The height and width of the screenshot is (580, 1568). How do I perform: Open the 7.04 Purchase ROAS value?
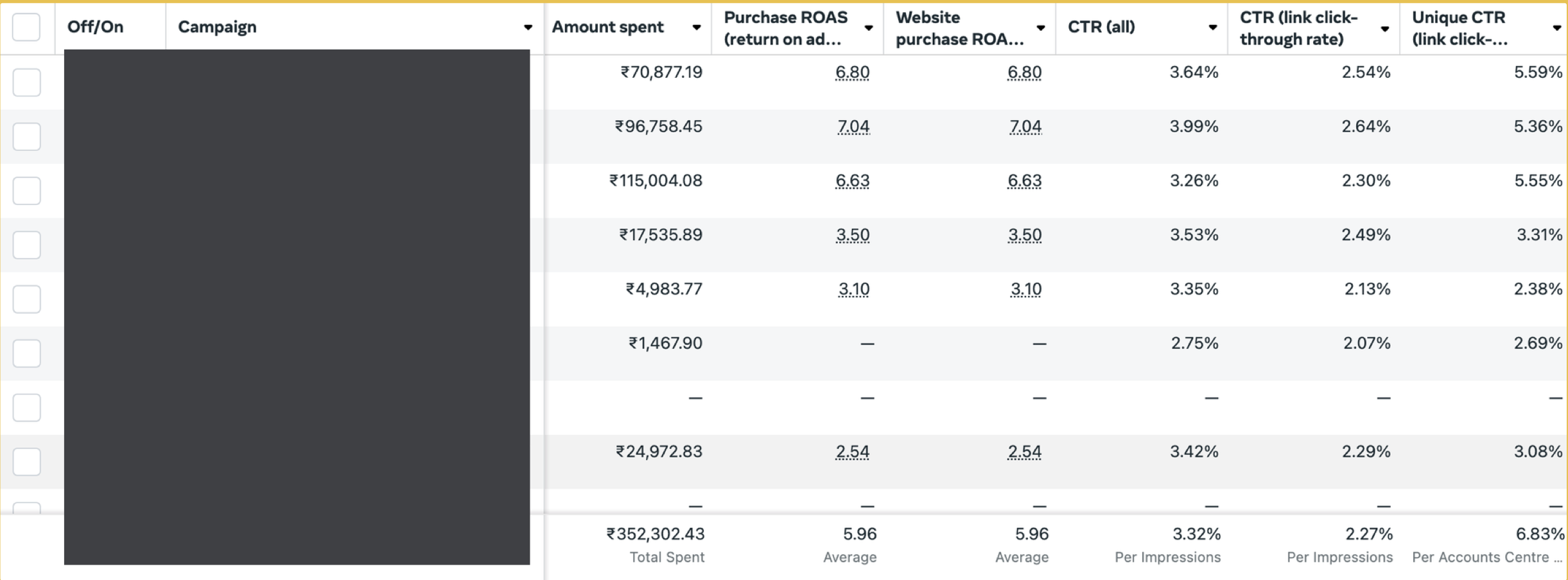[853, 127]
